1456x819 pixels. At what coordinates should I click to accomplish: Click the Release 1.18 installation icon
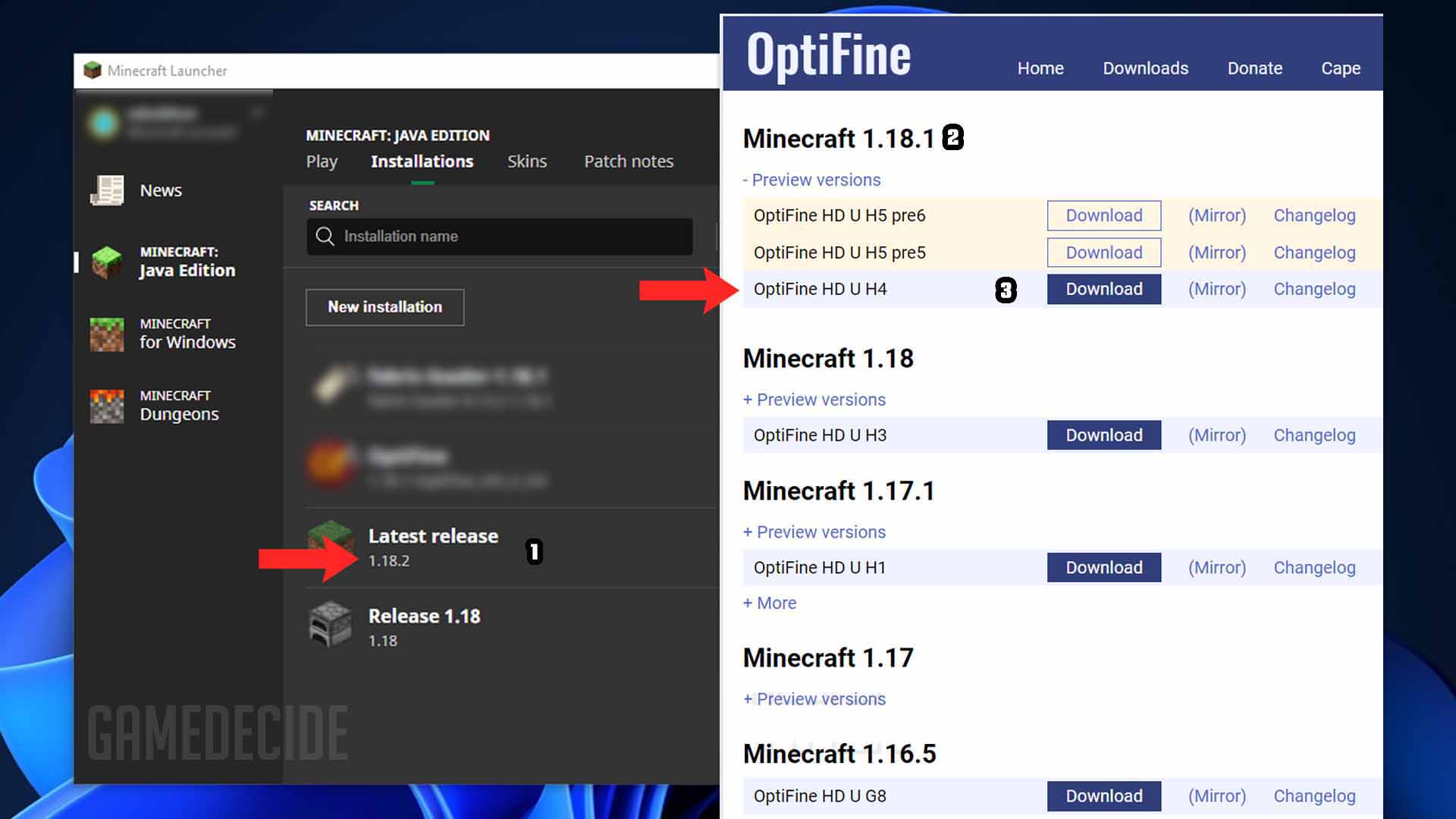(330, 625)
